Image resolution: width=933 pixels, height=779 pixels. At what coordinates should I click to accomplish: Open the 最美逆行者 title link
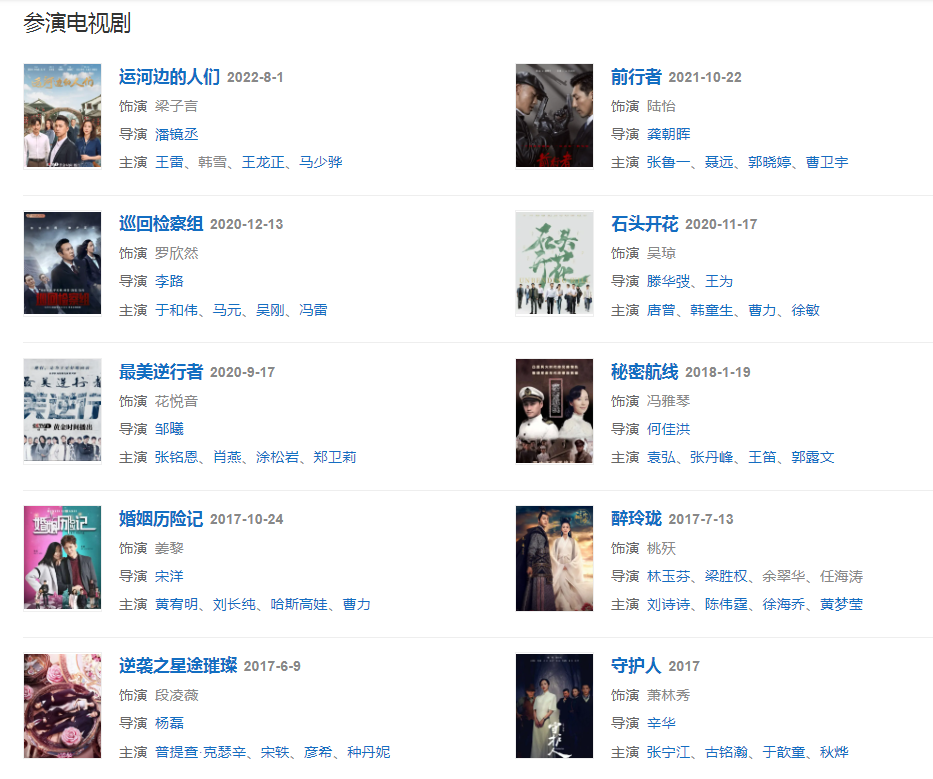pyautogui.click(x=161, y=371)
